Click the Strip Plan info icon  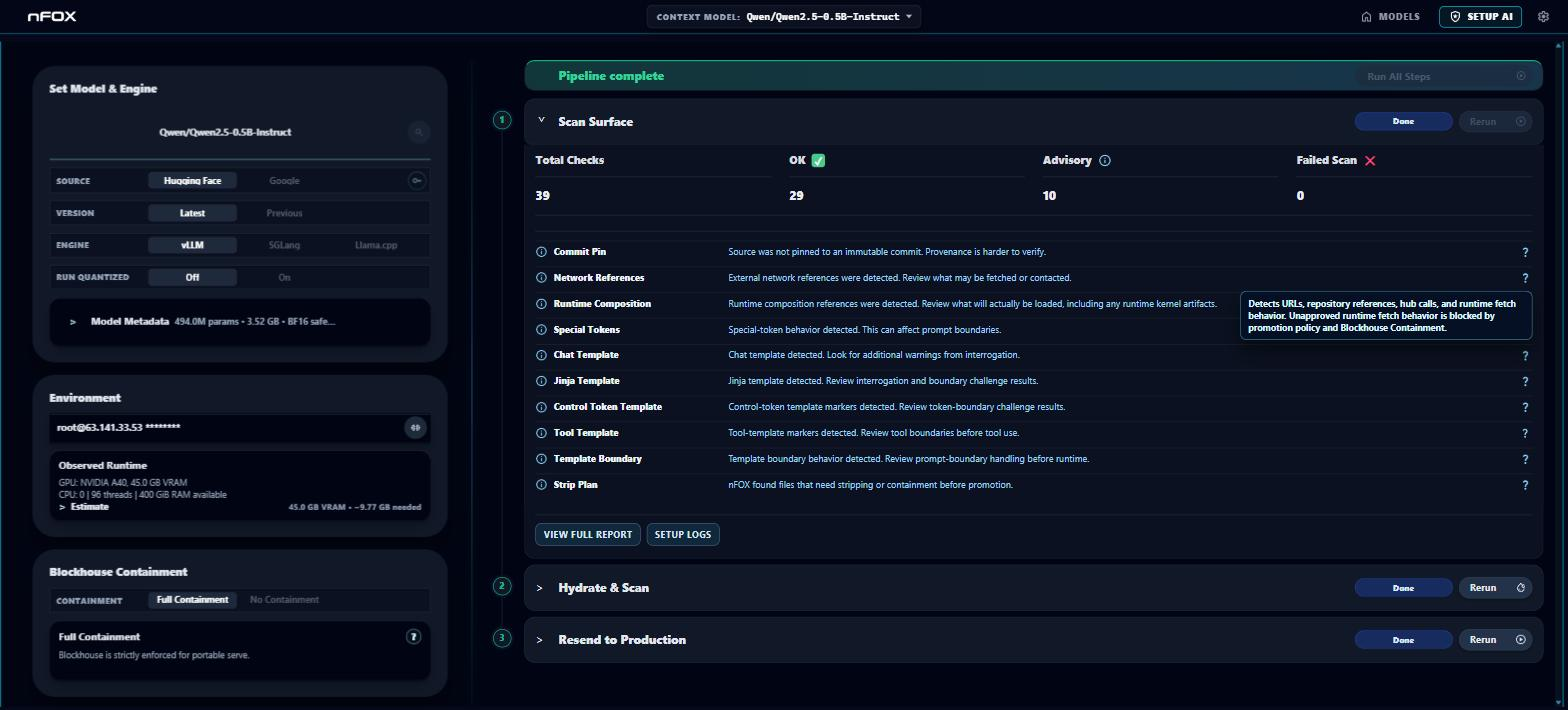(x=542, y=485)
